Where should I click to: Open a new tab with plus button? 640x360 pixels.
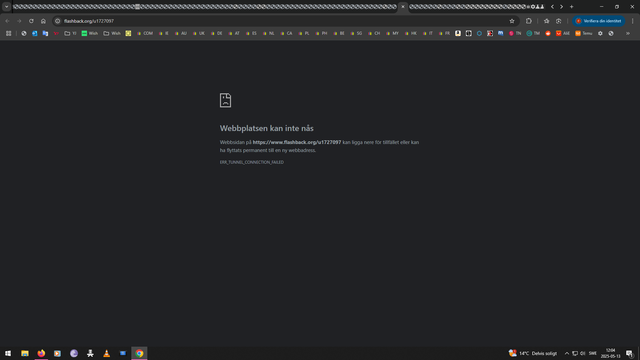[x=571, y=7]
